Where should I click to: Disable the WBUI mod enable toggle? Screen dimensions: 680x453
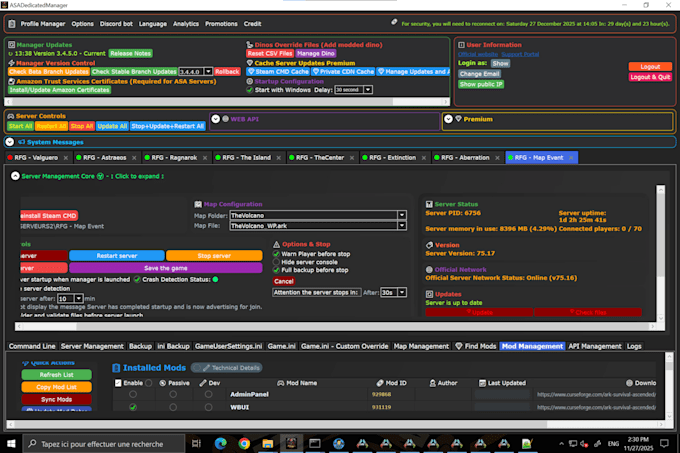point(133,407)
